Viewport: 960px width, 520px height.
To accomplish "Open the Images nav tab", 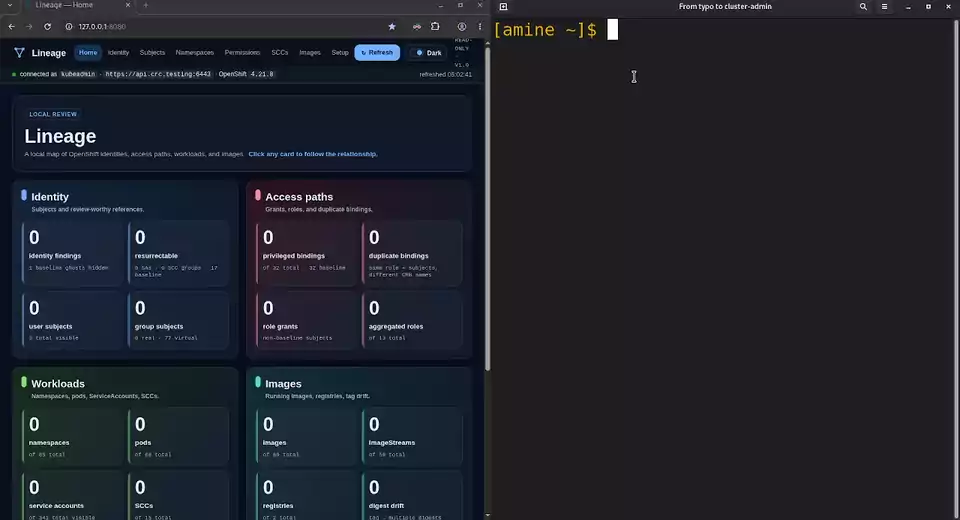I will pyautogui.click(x=310, y=53).
